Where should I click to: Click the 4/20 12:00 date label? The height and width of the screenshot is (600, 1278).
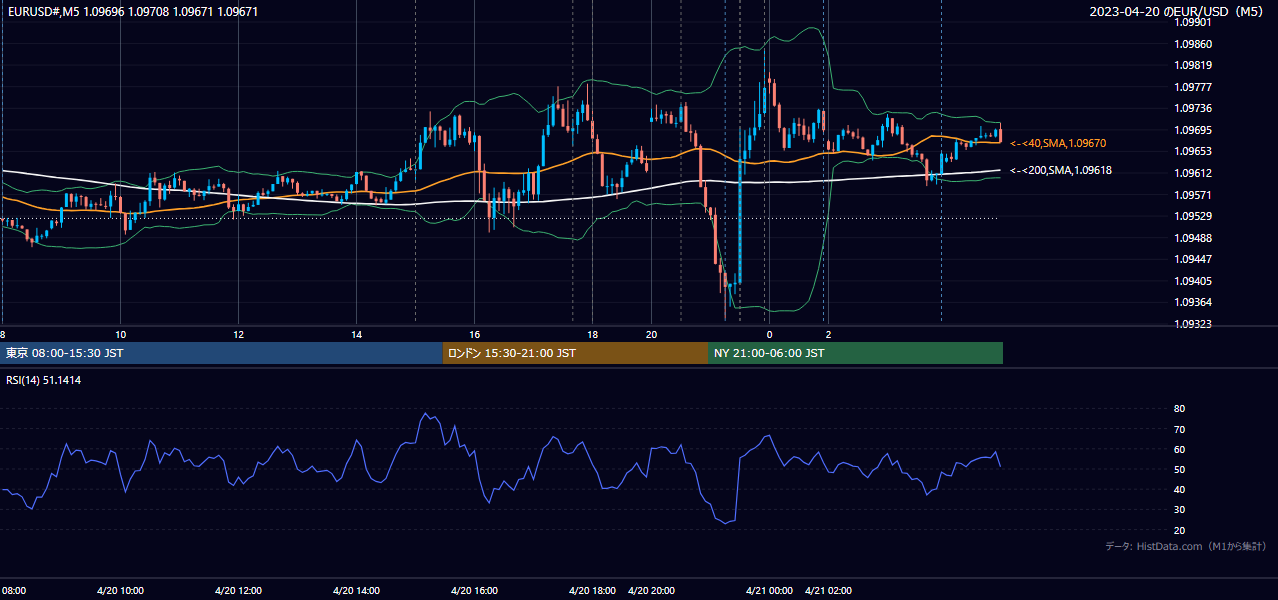pyautogui.click(x=238, y=591)
